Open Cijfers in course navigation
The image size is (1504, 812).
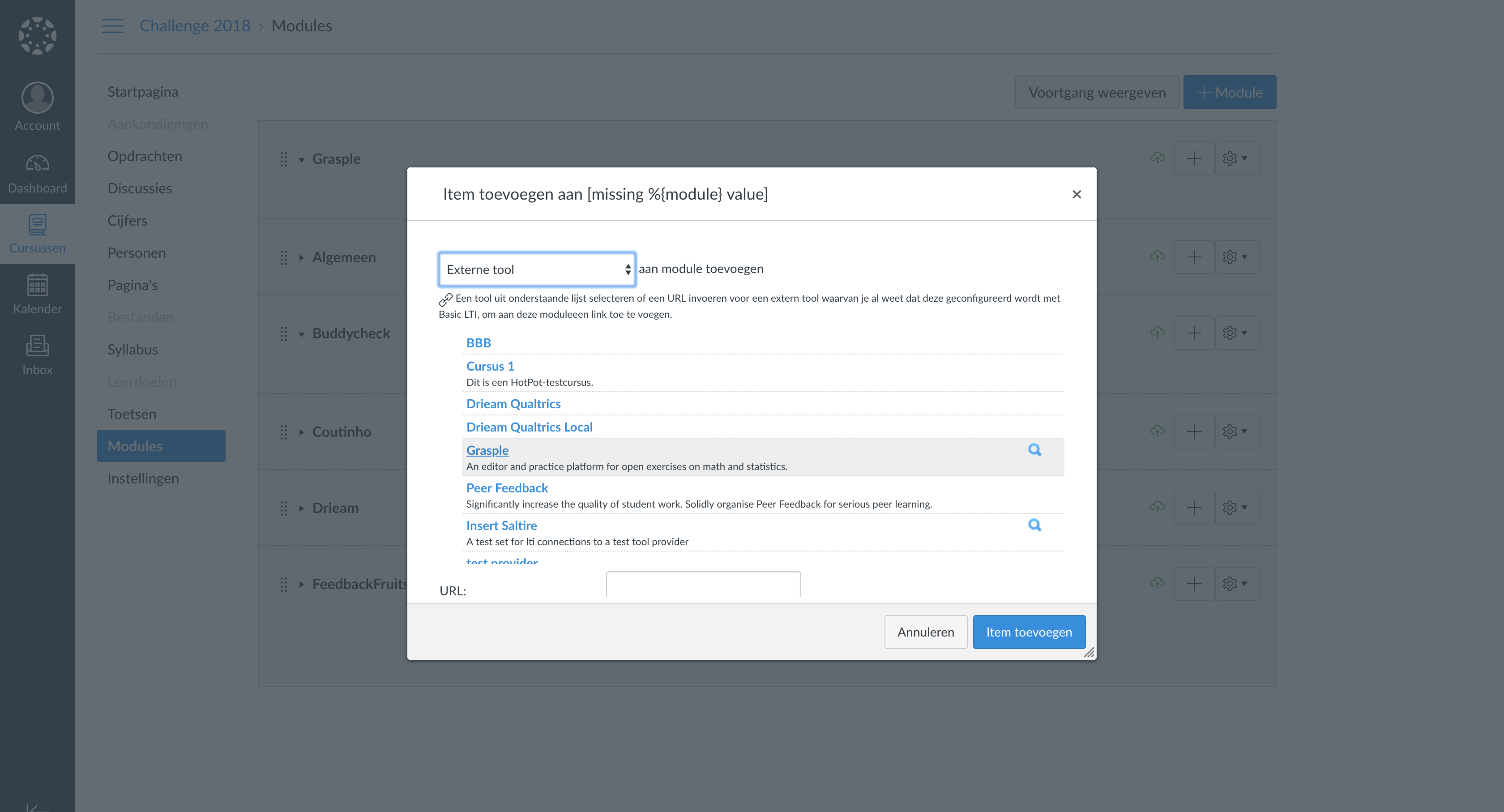pyautogui.click(x=127, y=220)
